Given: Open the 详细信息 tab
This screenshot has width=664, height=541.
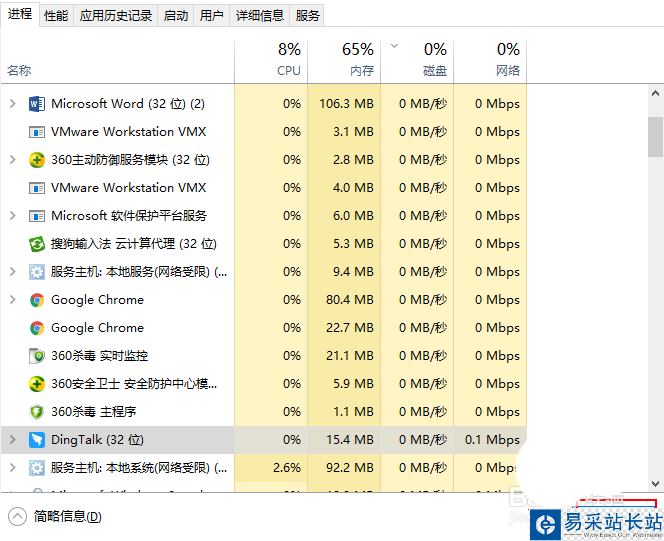Looking at the screenshot, I should [x=260, y=16].
